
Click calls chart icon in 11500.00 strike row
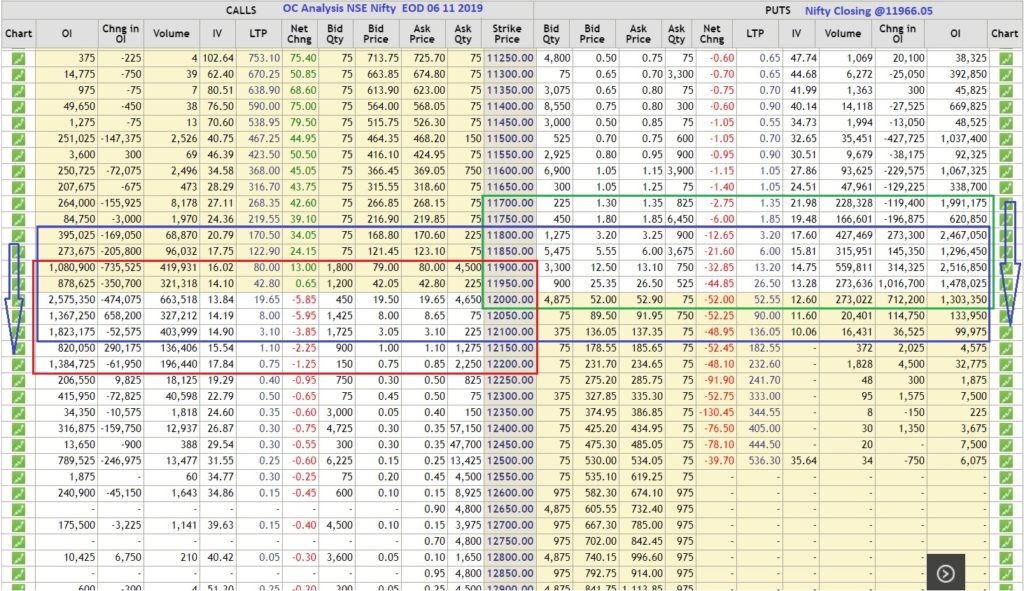coord(18,138)
